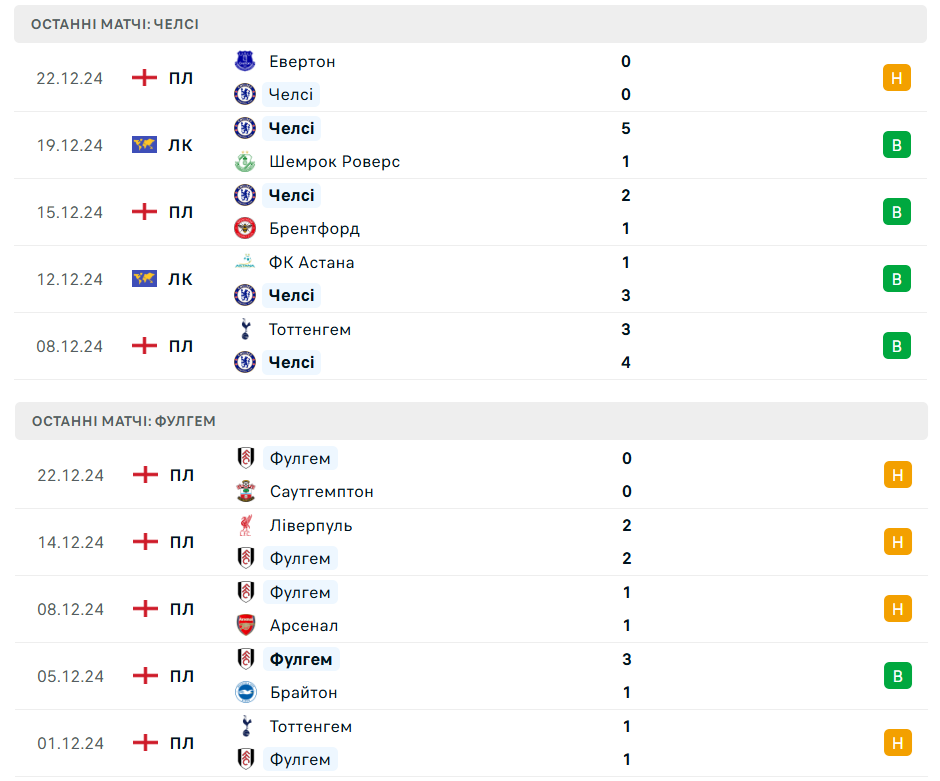
Task: Click the England flag for 22.12.24 Everton match
Action: click(x=145, y=78)
